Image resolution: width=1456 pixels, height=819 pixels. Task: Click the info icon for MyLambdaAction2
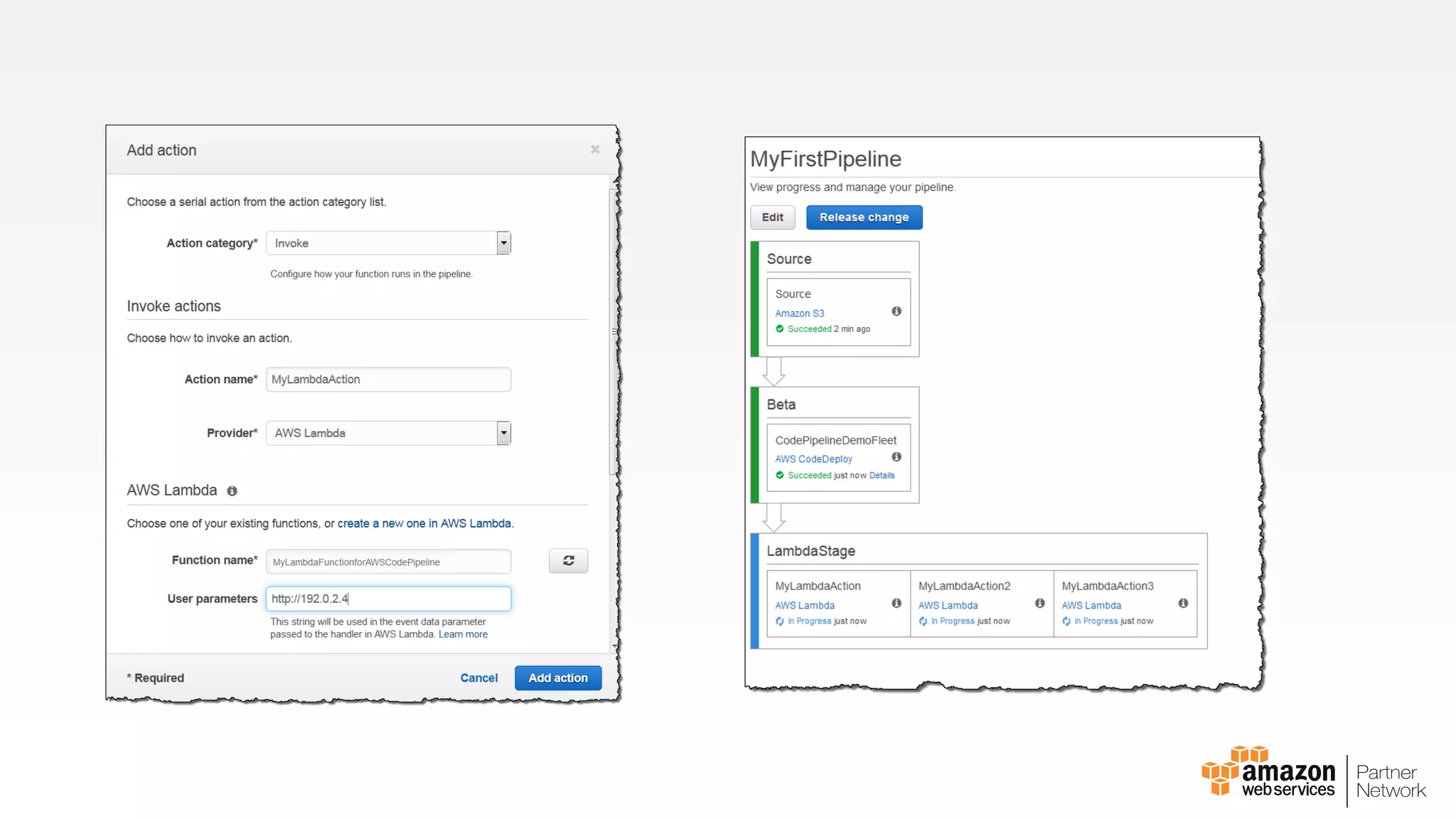click(1040, 604)
